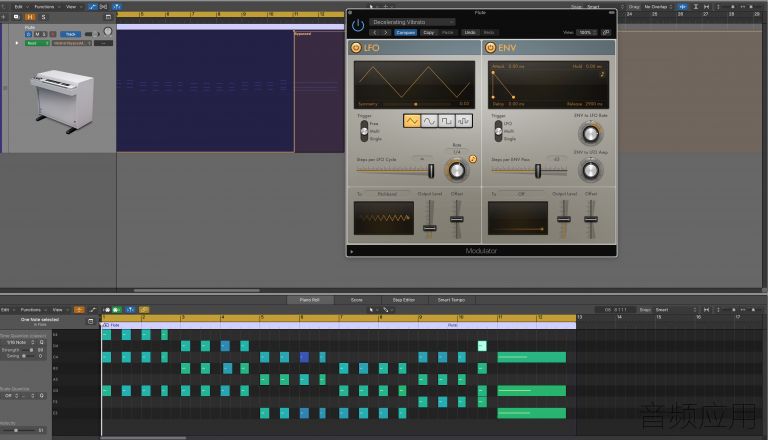Toggle the Modulator plugin power button

358,25
